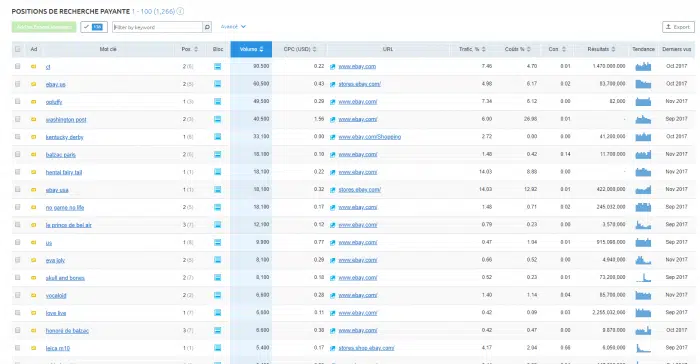Image resolution: width=700 pixels, height=364 pixels.
Task: Open the ad icon for washington post row
Action: point(33,119)
